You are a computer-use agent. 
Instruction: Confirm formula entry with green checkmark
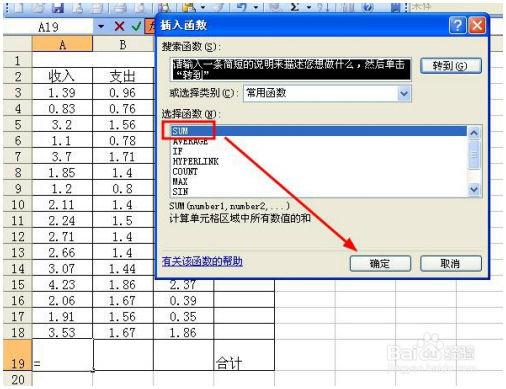coord(136,26)
